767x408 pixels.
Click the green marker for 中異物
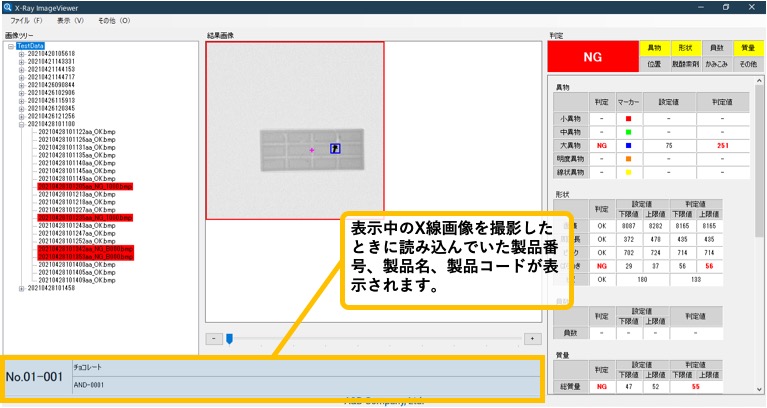coord(628,131)
